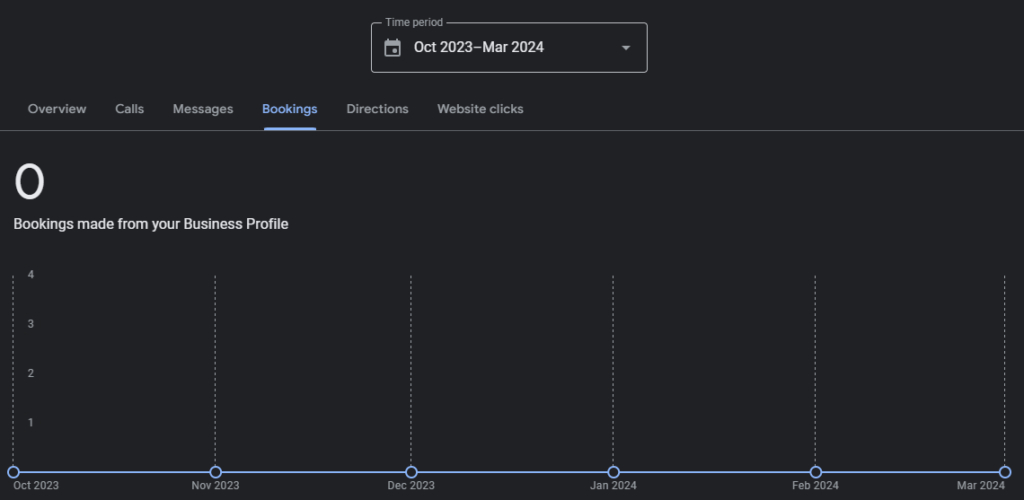The width and height of the screenshot is (1024, 500).
Task: Click the Feb 2024 data point
Action: pos(815,472)
